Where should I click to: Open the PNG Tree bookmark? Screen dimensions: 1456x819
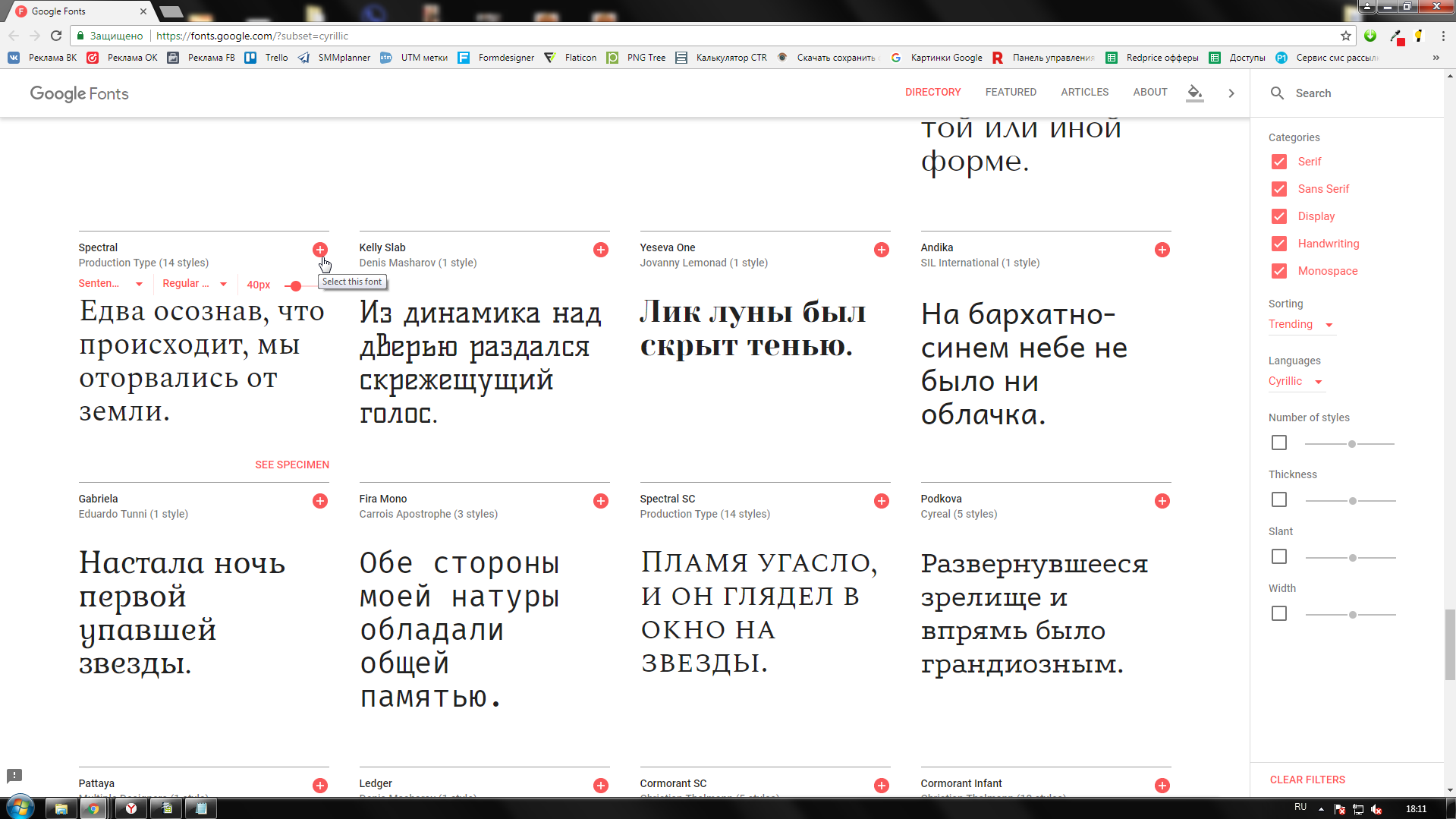click(636, 58)
